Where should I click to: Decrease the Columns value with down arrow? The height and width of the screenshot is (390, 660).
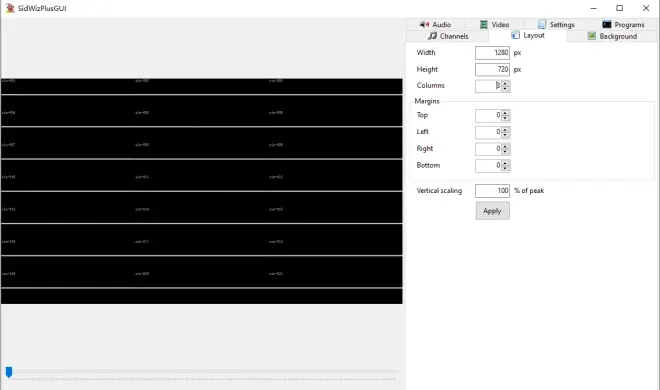coord(505,89)
